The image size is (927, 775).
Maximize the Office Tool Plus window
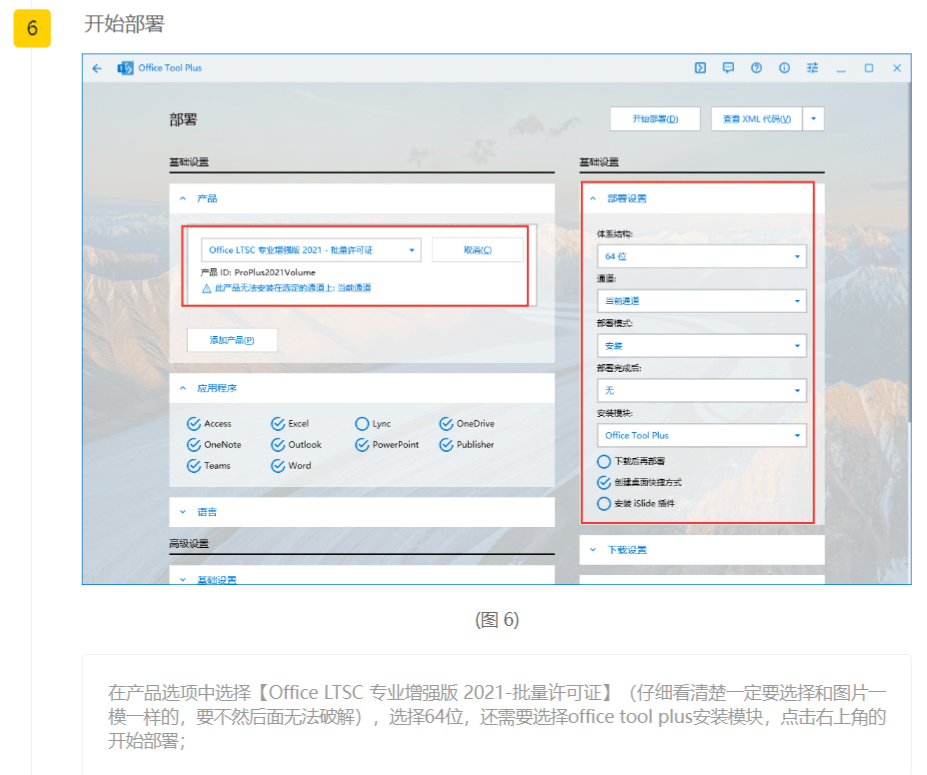pos(868,68)
